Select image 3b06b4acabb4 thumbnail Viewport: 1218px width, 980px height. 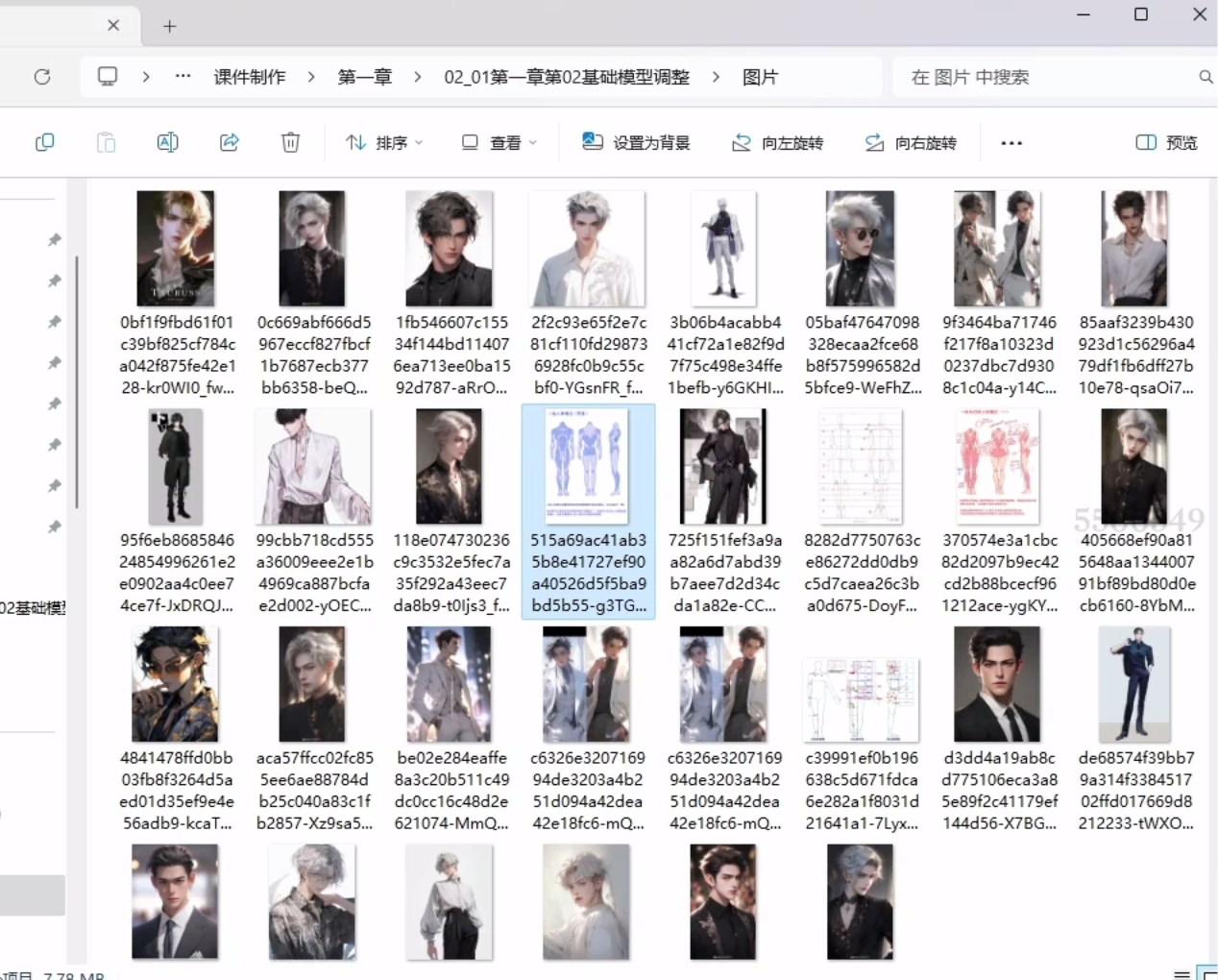pyautogui.click(x=724, y=248)
